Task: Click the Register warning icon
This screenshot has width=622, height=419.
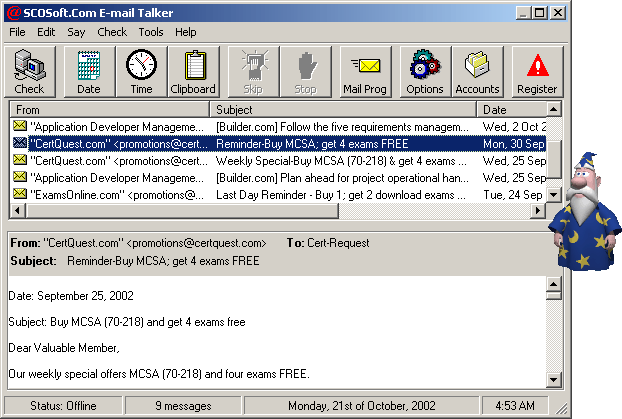Action: click(538, 72)
